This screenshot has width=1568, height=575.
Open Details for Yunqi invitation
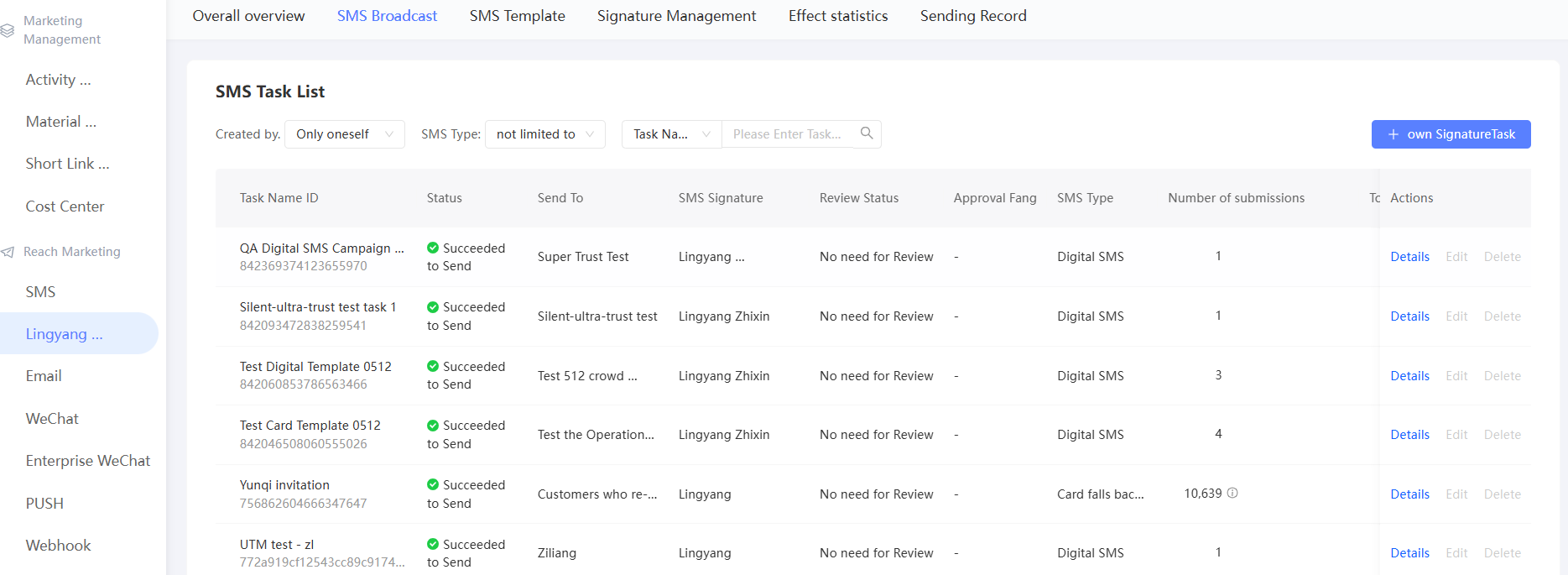coord(1409,494)
